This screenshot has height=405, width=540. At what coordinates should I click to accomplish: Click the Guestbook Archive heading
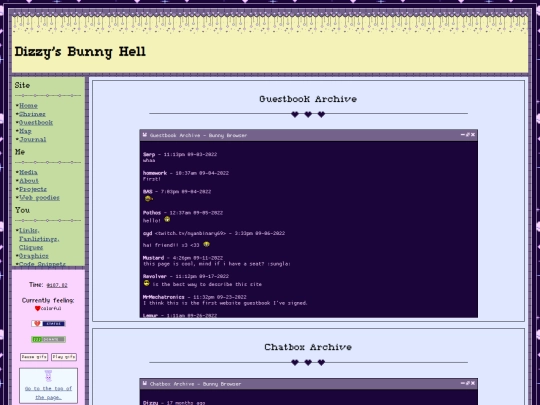tap(308, 99)
